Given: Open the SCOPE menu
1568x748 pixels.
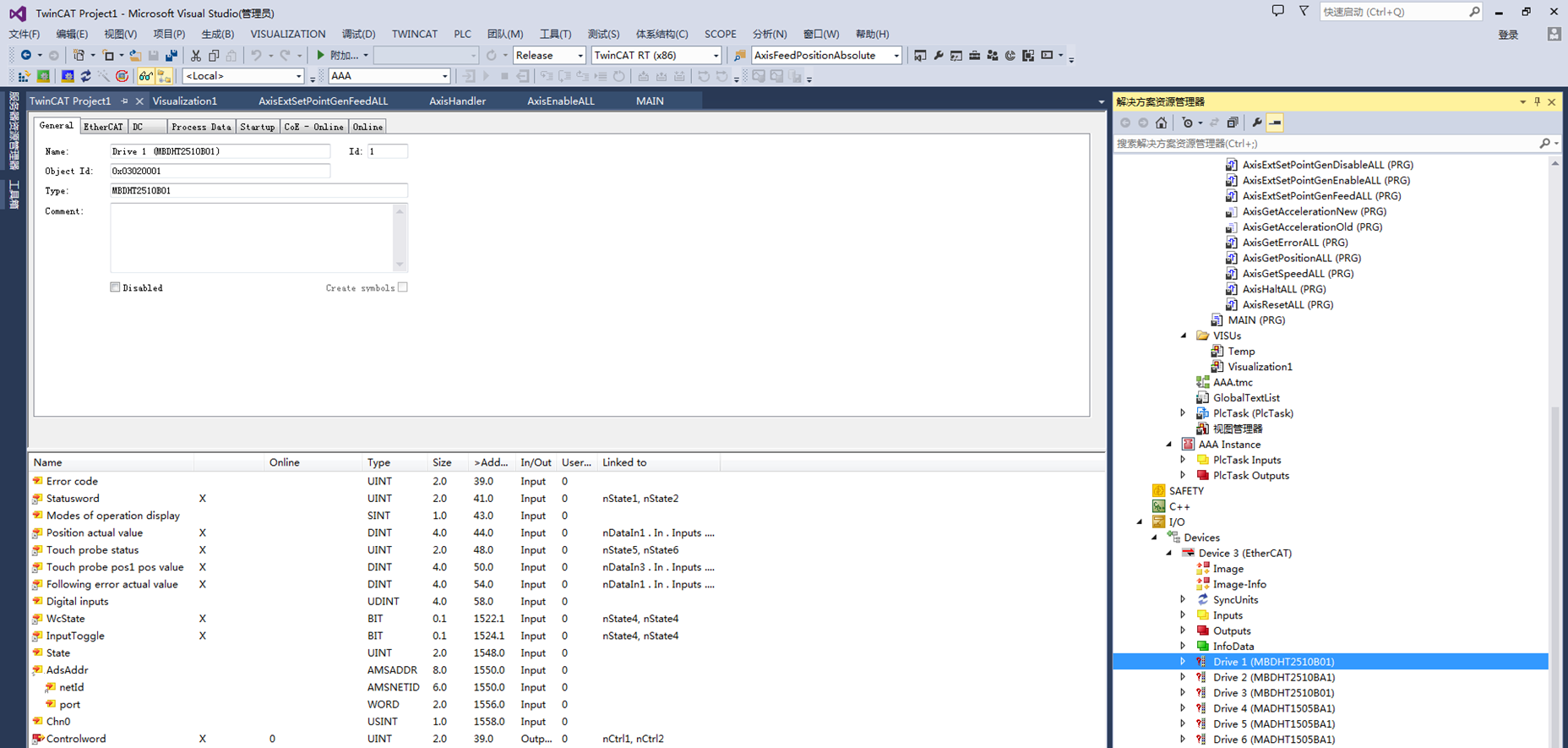Looking at the screenshot, I should [720, 34].
